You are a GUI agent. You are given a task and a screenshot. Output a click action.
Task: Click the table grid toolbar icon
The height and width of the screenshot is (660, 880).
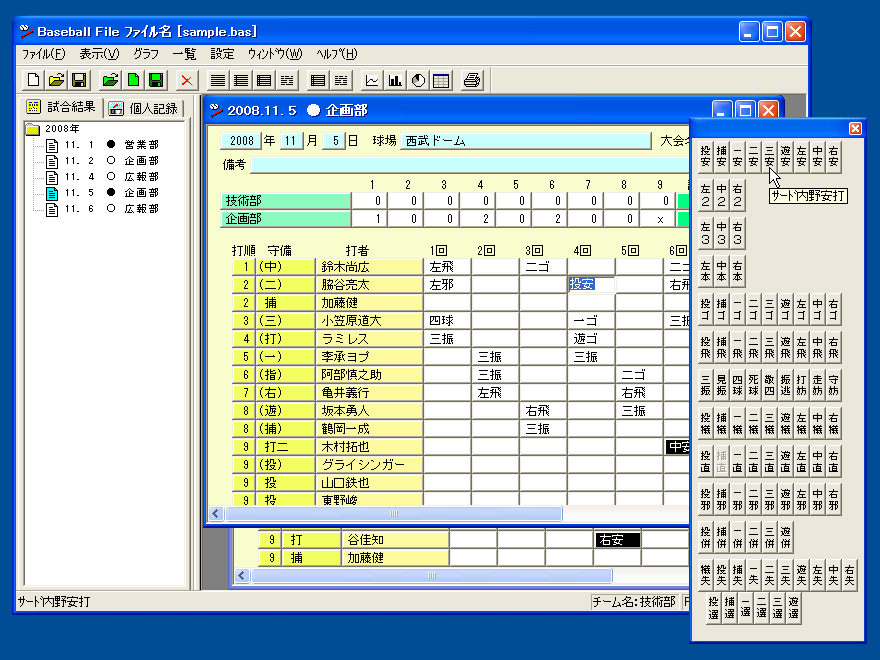click(x=441, y=80)
